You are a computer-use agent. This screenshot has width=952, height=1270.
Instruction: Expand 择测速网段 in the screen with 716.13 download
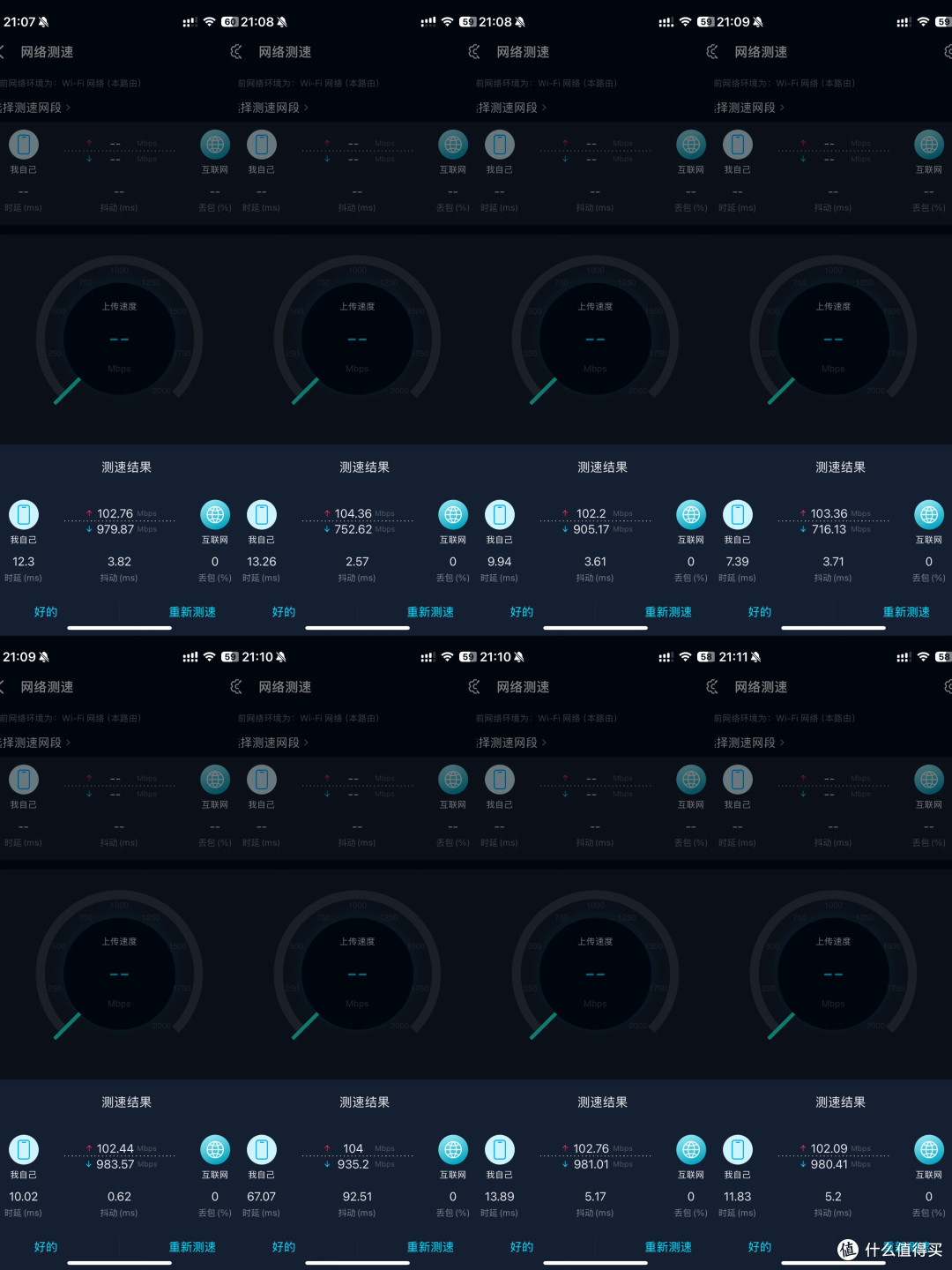pyautogui.click(x=749, y=108)
